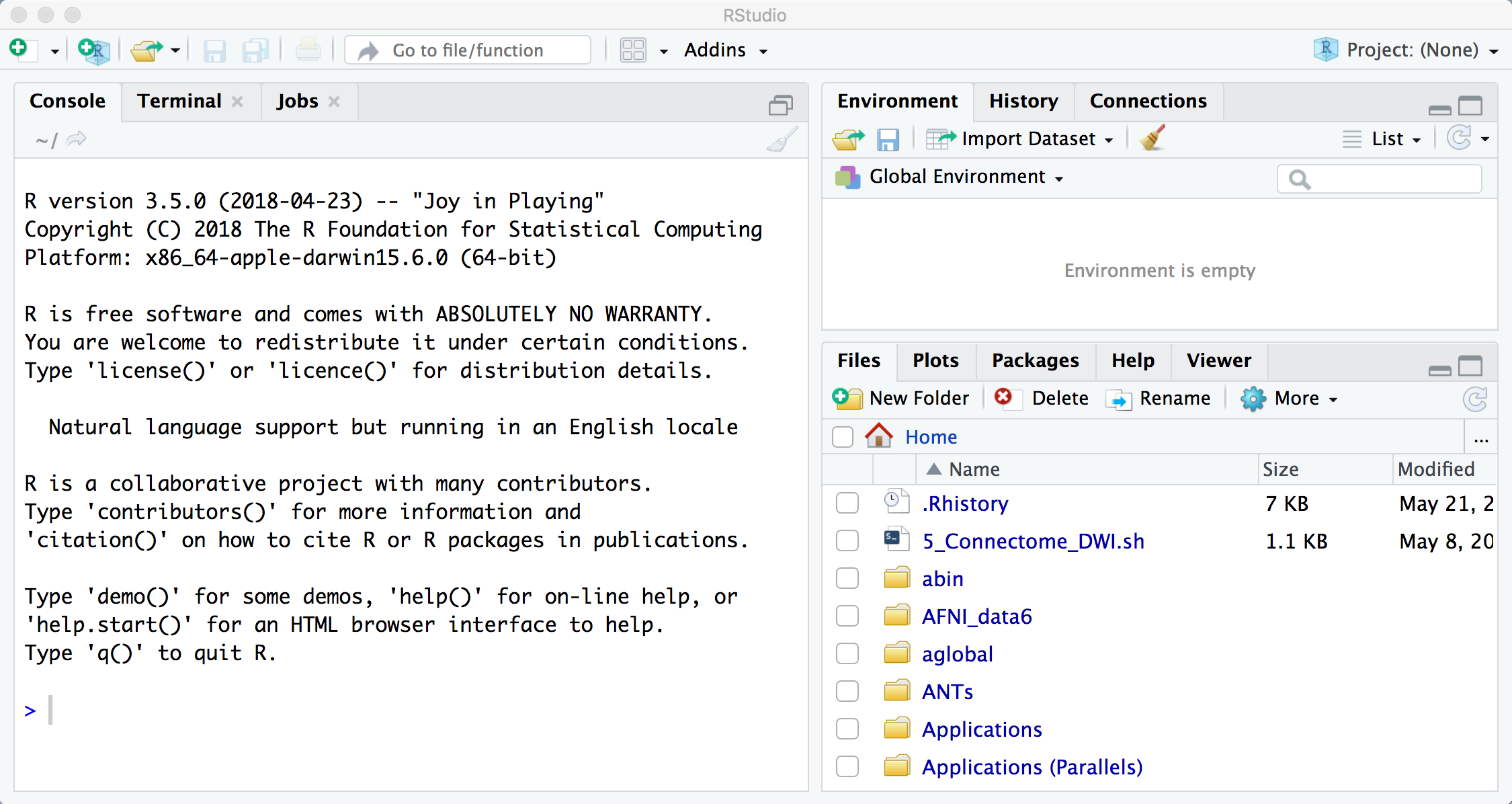Open the Help tab
Screen dimensions: 1512x804
pyautogui.click(x=1133, y=361)
